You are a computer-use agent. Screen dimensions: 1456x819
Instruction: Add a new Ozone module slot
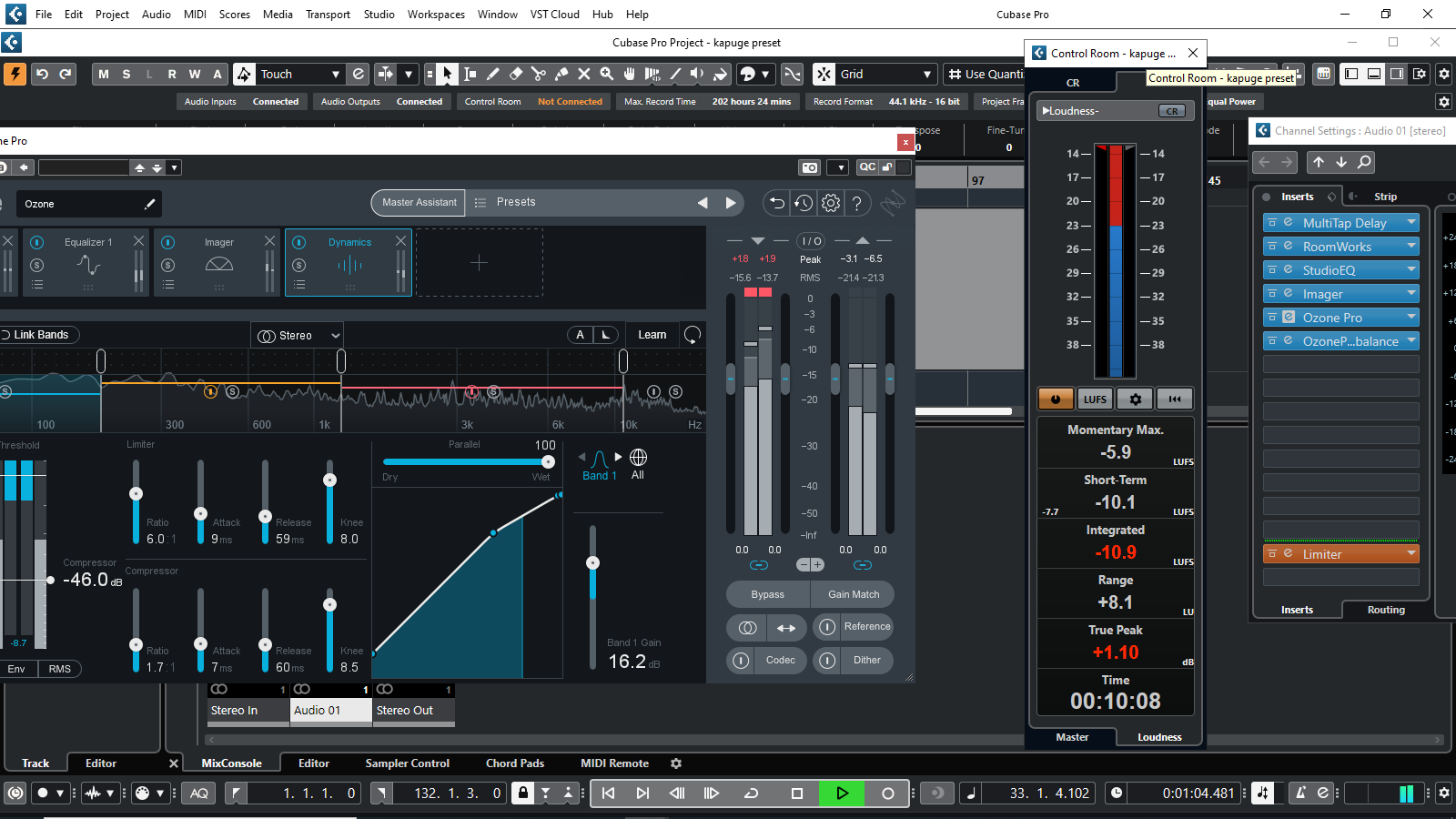click(479, 263)
